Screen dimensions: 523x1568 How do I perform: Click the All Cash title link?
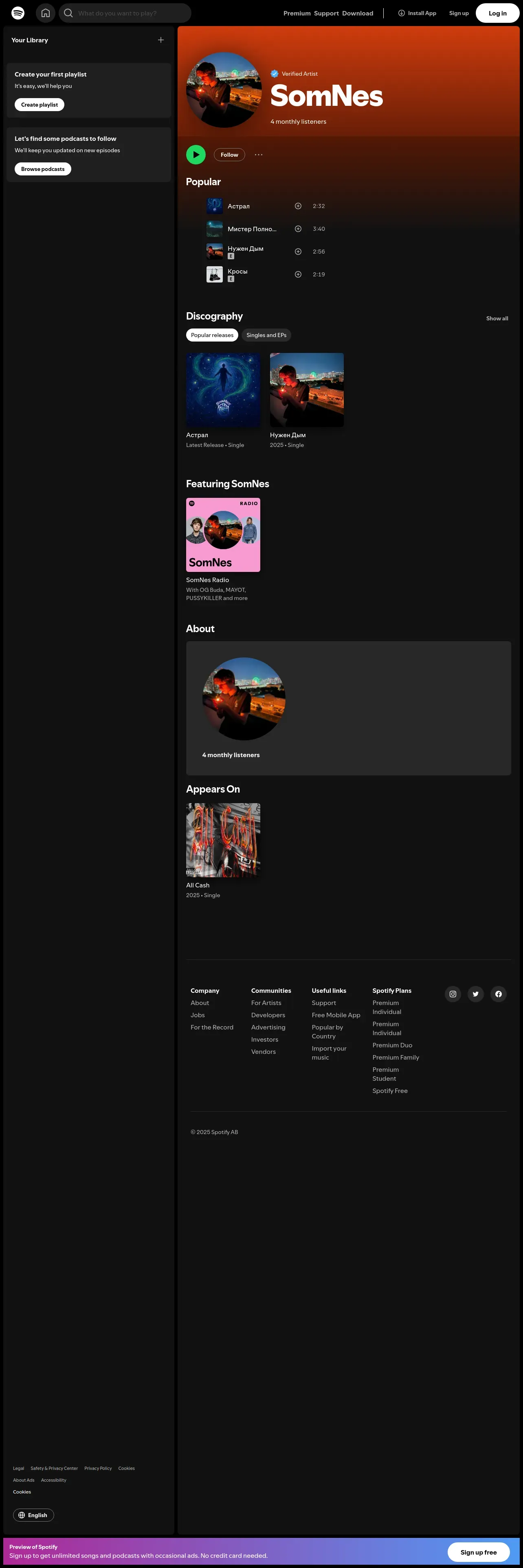click(198, 886)
